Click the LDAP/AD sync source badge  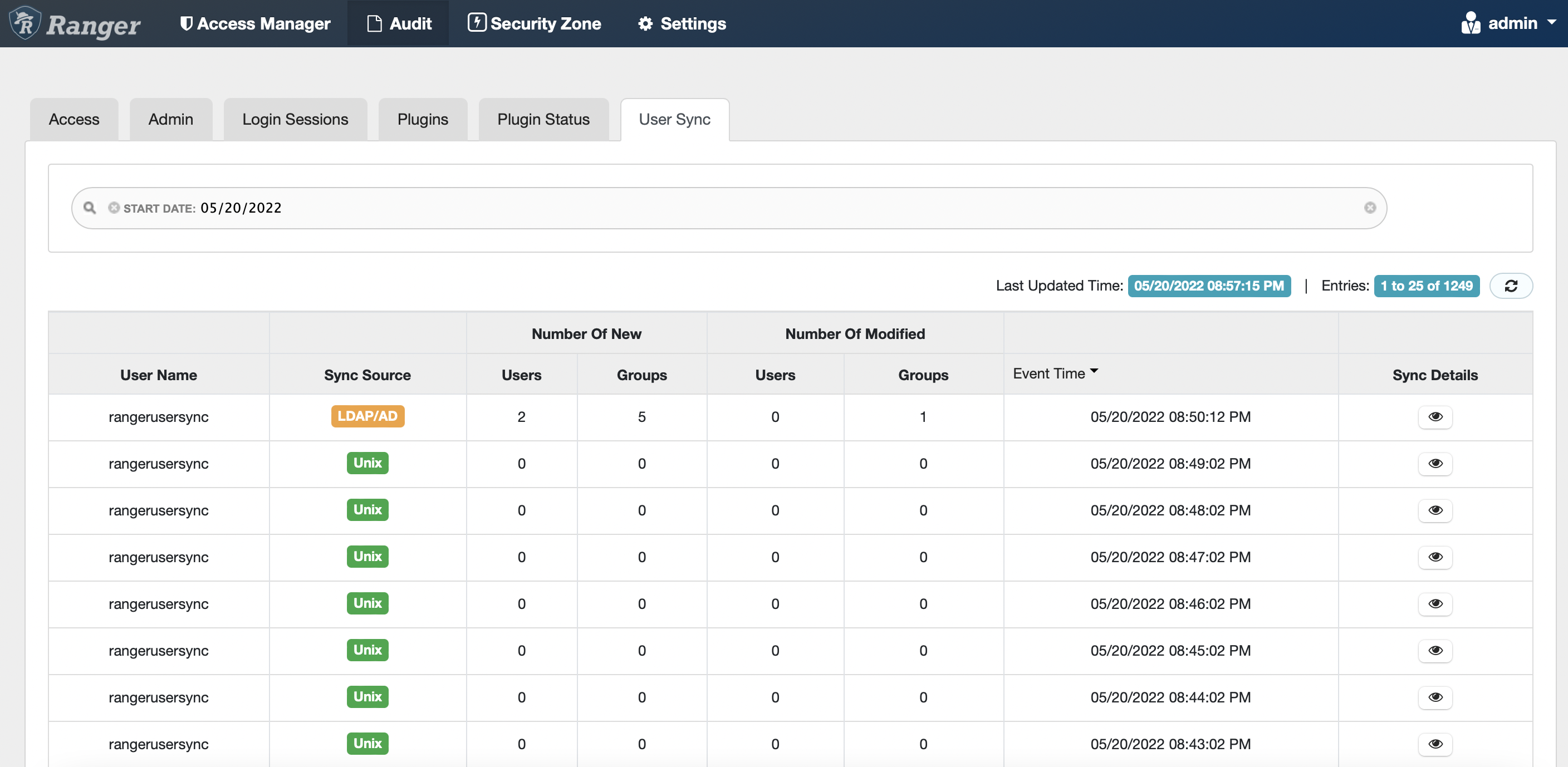367,416
